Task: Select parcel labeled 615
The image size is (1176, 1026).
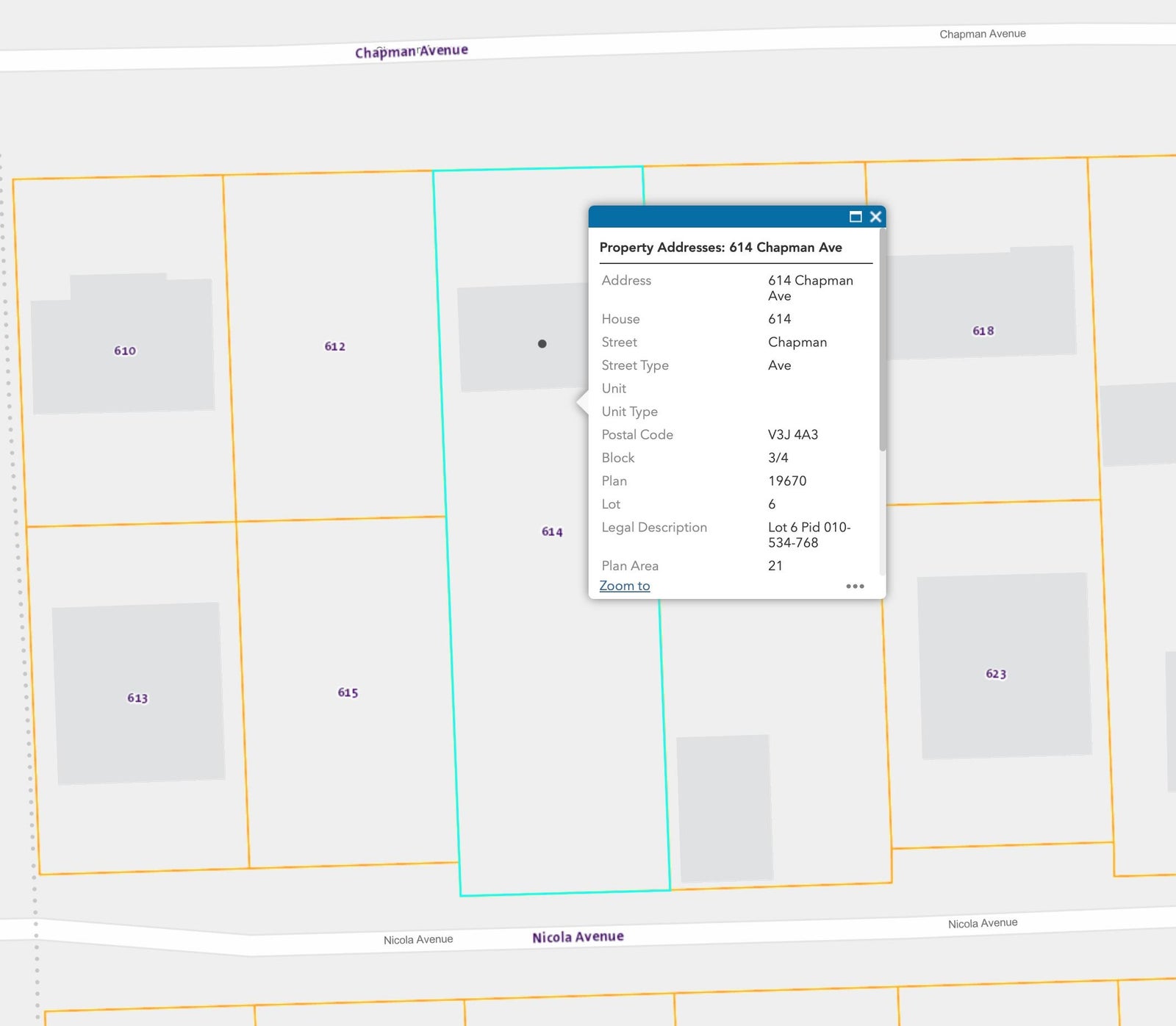Action: pos(348,693)
